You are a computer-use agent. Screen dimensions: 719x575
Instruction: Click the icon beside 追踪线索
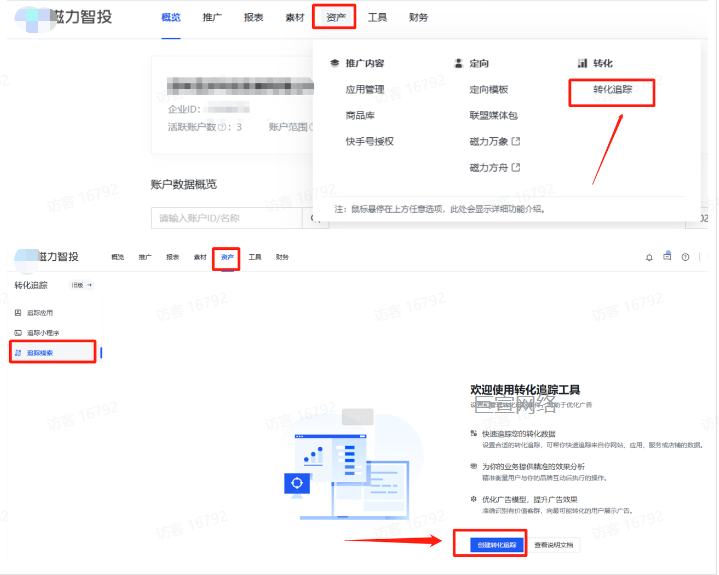[x=18, y=353]
